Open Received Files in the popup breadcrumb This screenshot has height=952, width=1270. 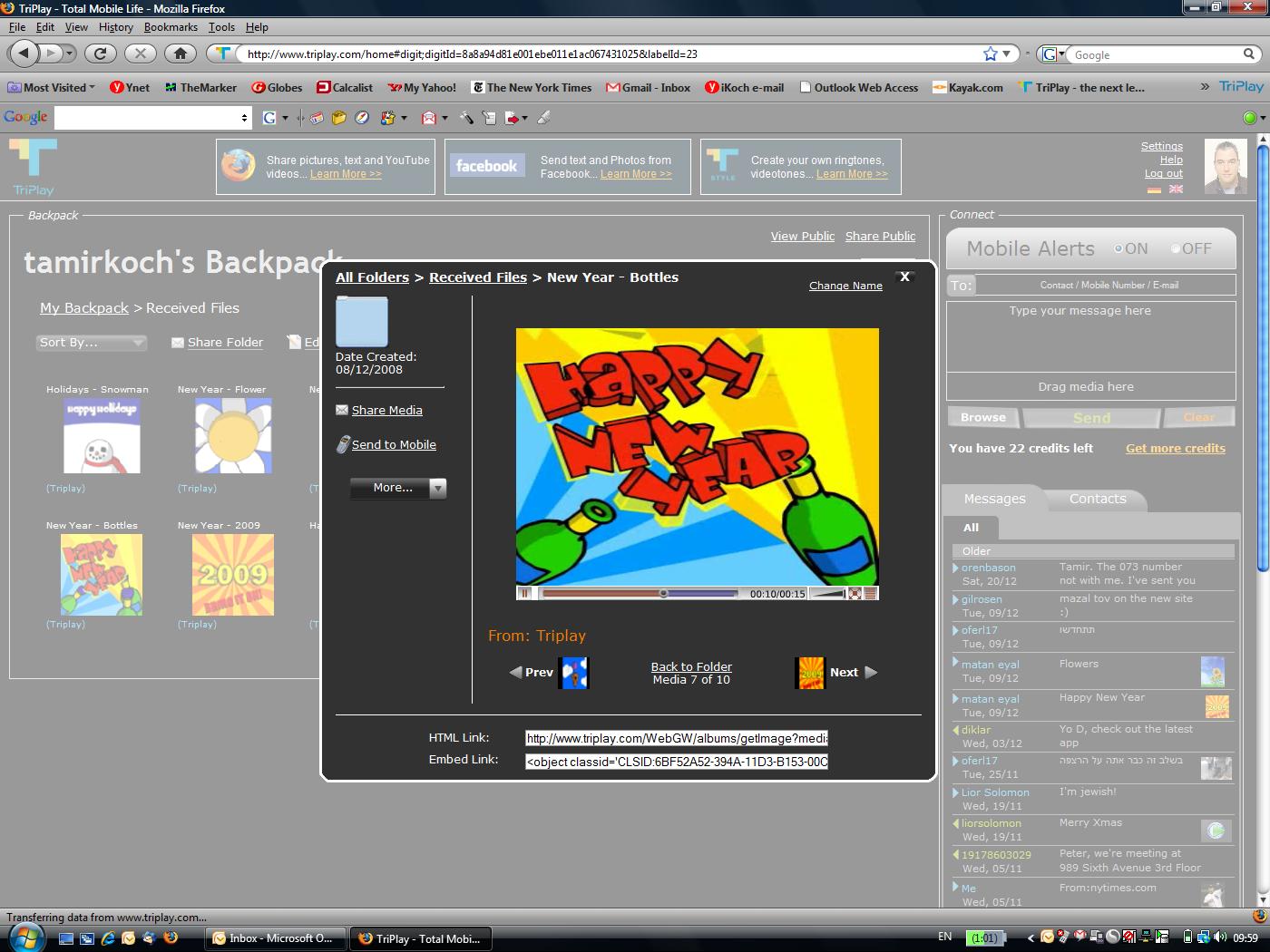click(478, 277)
